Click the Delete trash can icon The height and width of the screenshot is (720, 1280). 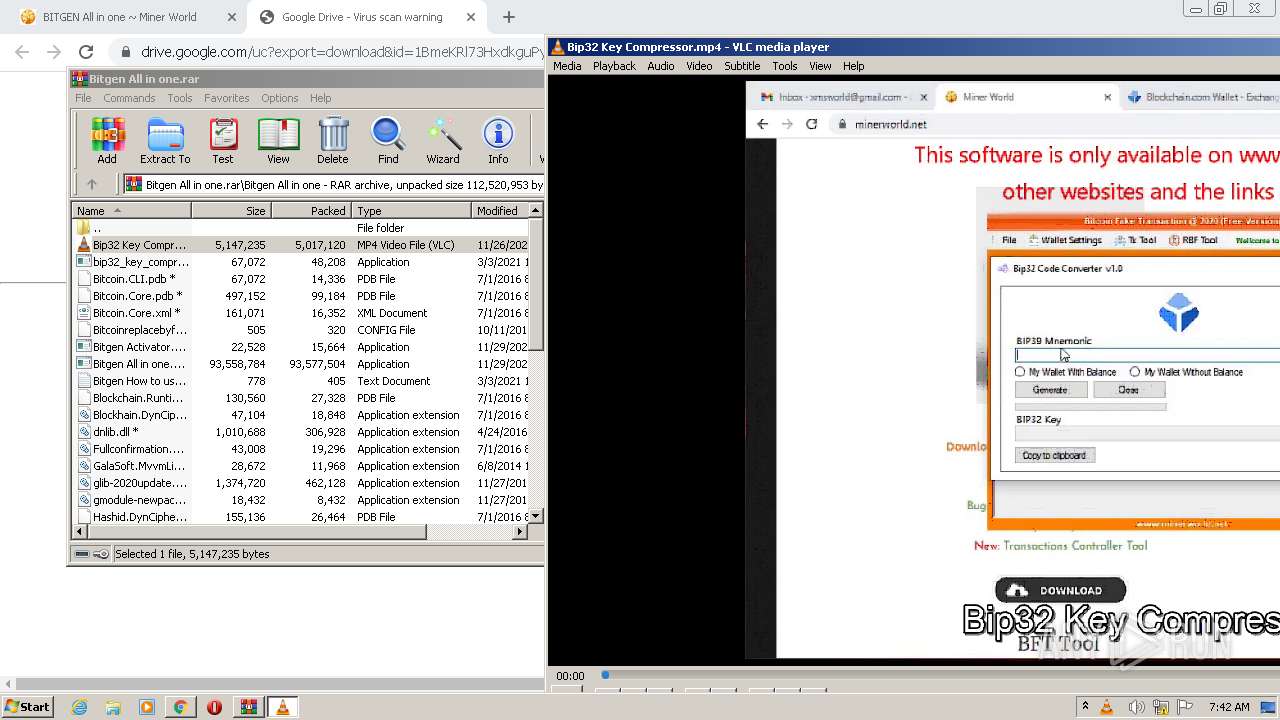coord(333,141)
